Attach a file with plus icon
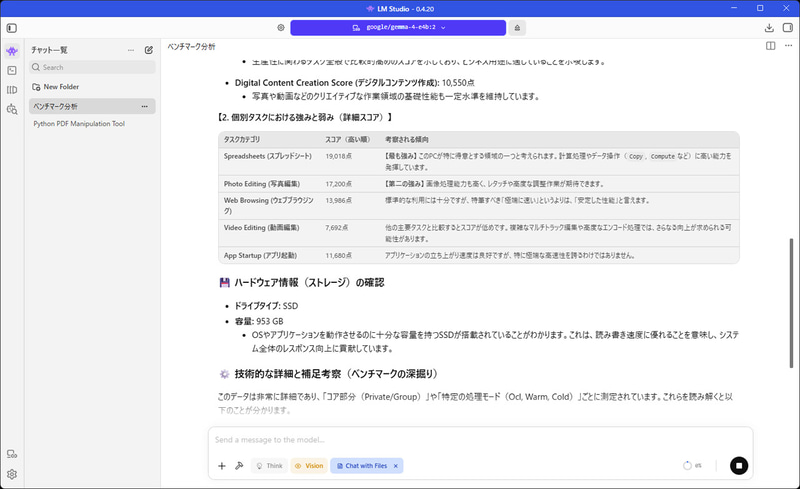Screen dimensions: 800x489 [222, 466]
